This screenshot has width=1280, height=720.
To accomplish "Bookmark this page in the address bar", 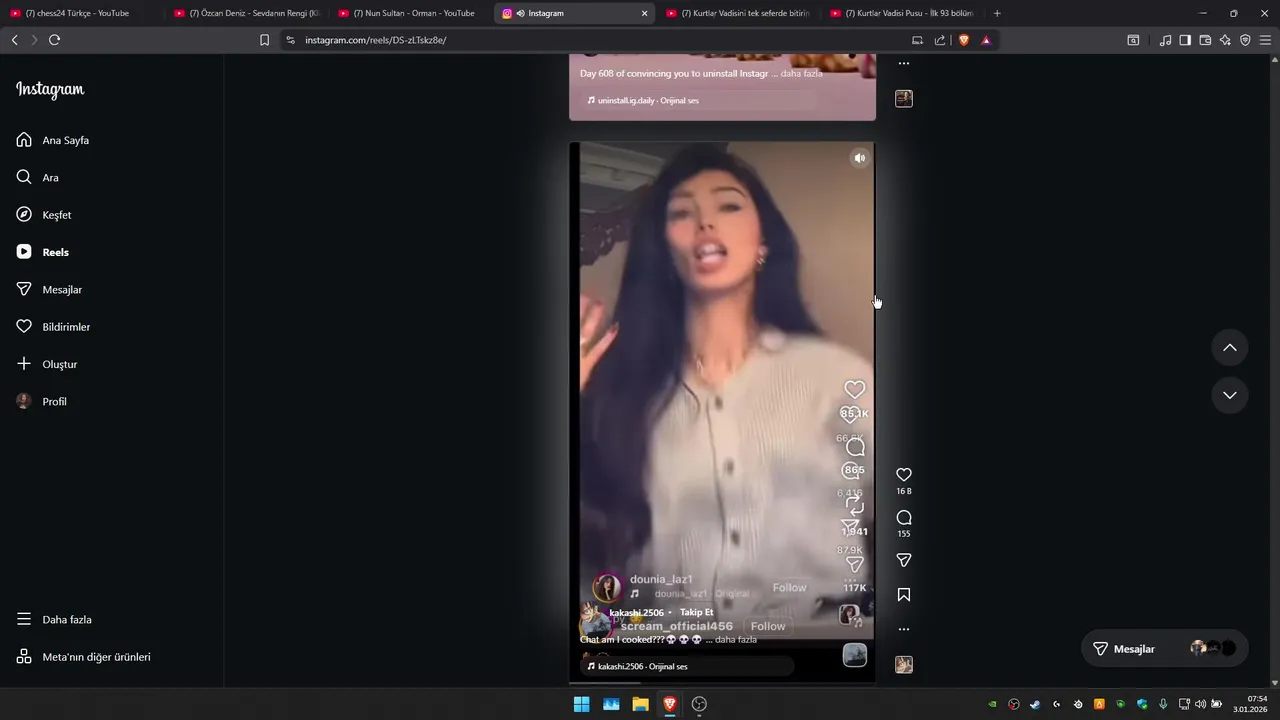I will click(x=265, y=40).
